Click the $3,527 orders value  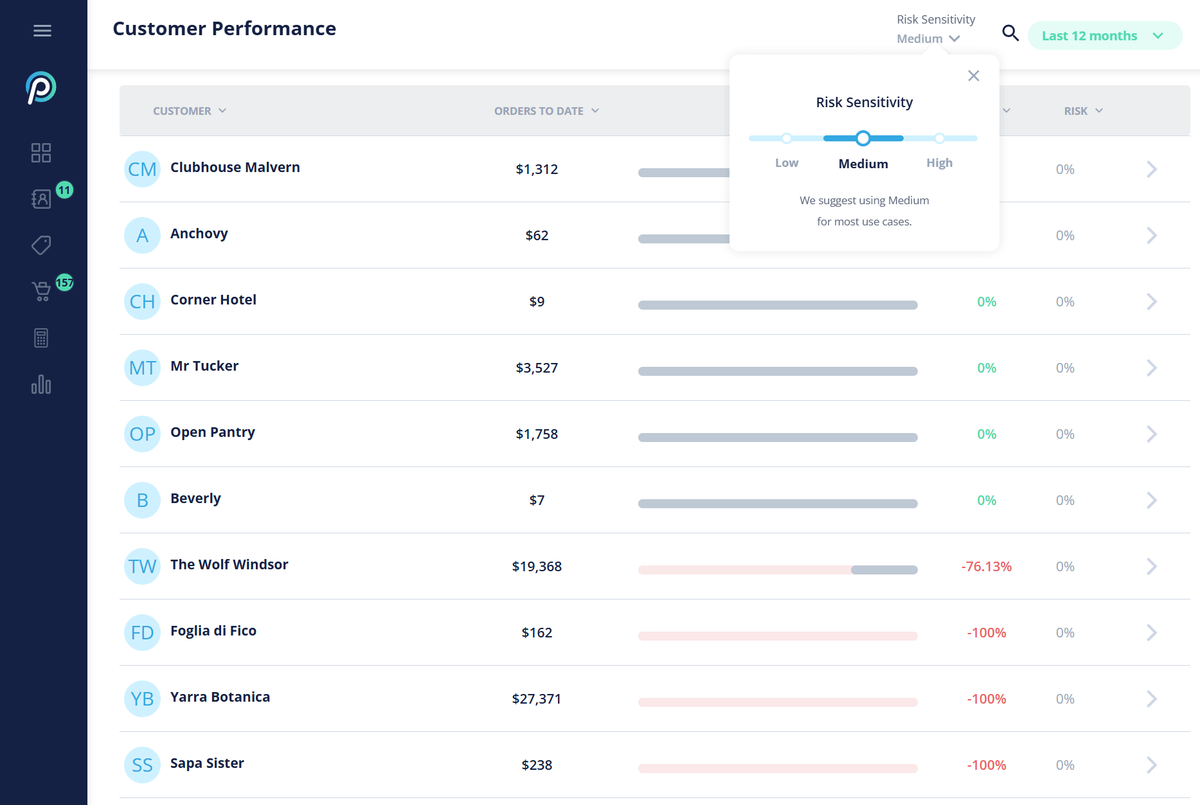click(x=537, y=368)
